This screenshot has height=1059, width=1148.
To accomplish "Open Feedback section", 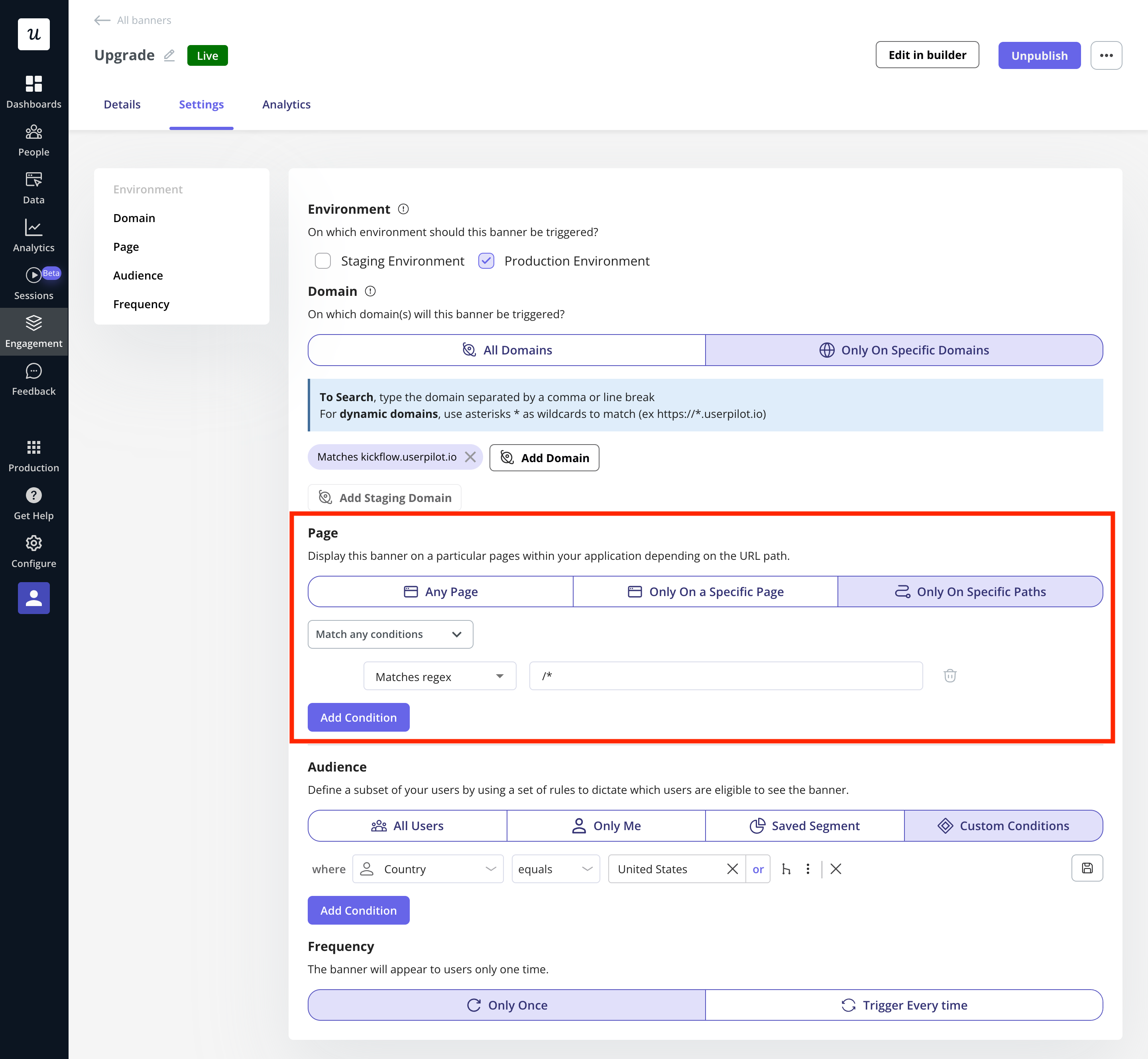I will (34, 379).
